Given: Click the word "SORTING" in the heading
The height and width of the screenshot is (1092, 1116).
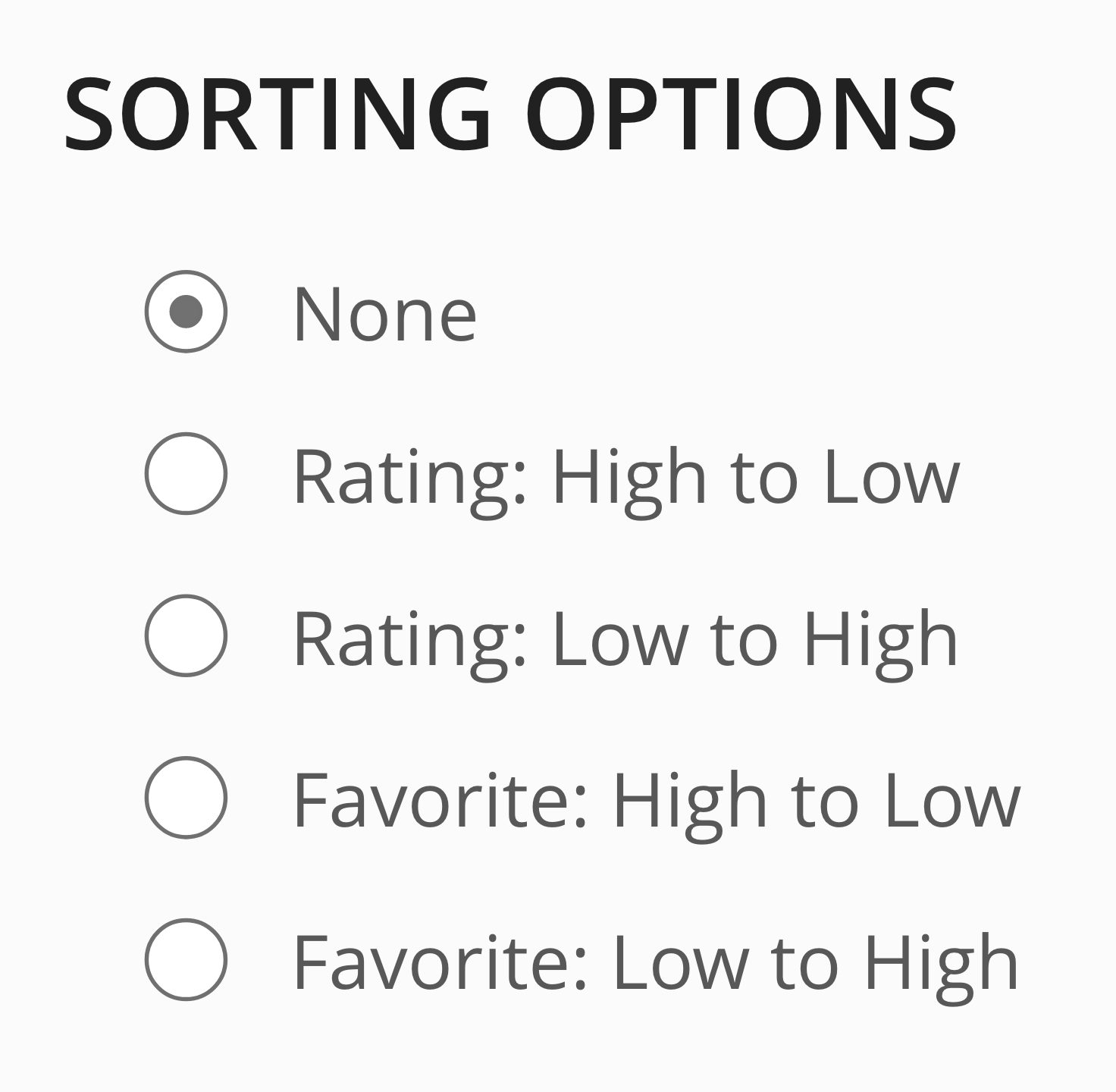Looking at the screenshot, I should point(278,115).
